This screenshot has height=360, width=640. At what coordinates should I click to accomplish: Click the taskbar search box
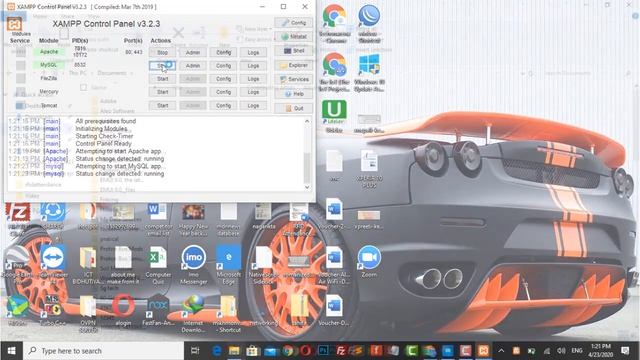coord(104,351)
